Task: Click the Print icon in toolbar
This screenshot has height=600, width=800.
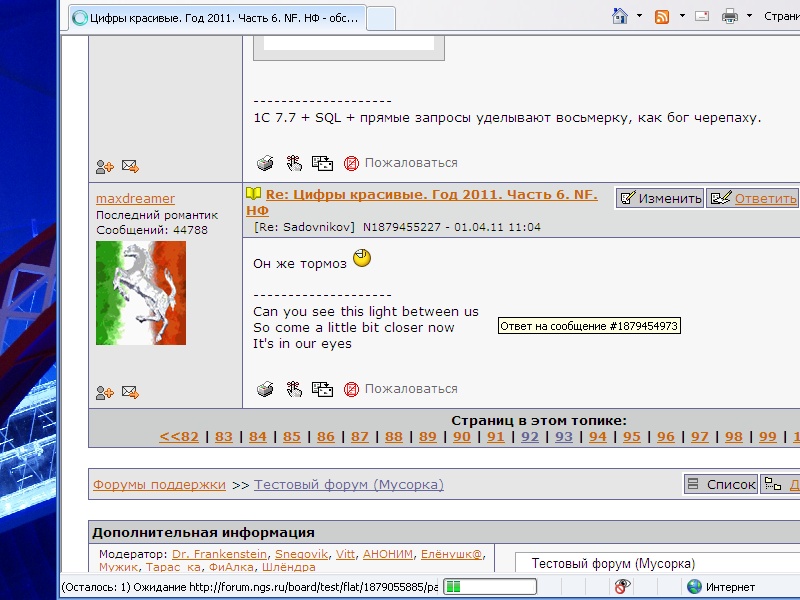Action: coord(730,16)
